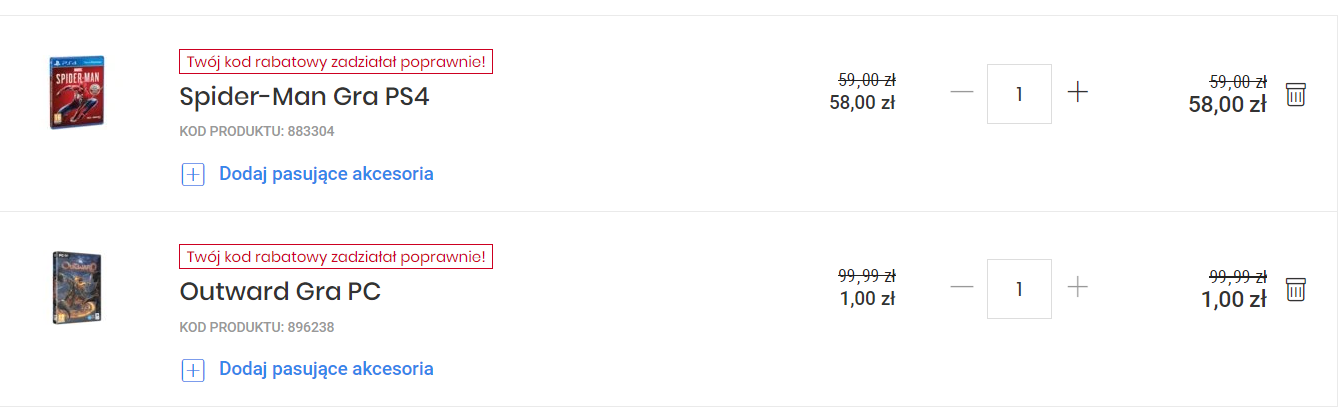Decrease Spider-Man quantity with minus sign

click(x=962, y=92)
